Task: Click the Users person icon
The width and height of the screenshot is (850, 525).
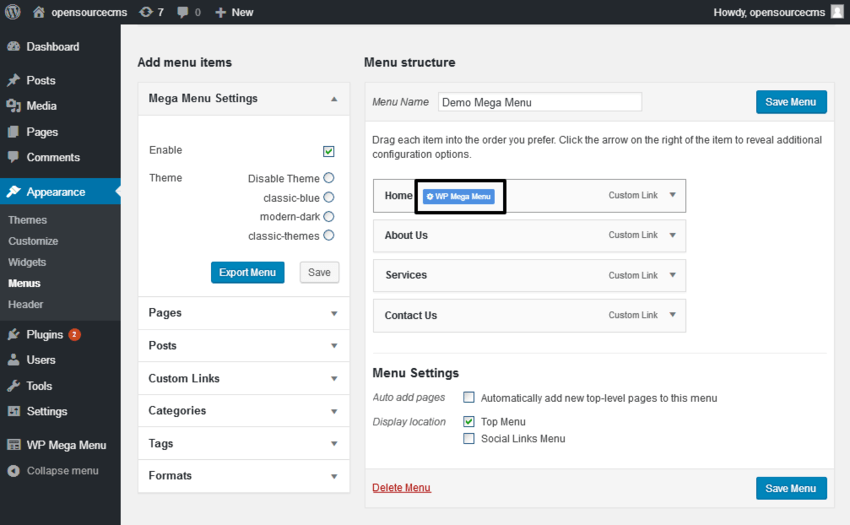Action: [x=14, y=360]
